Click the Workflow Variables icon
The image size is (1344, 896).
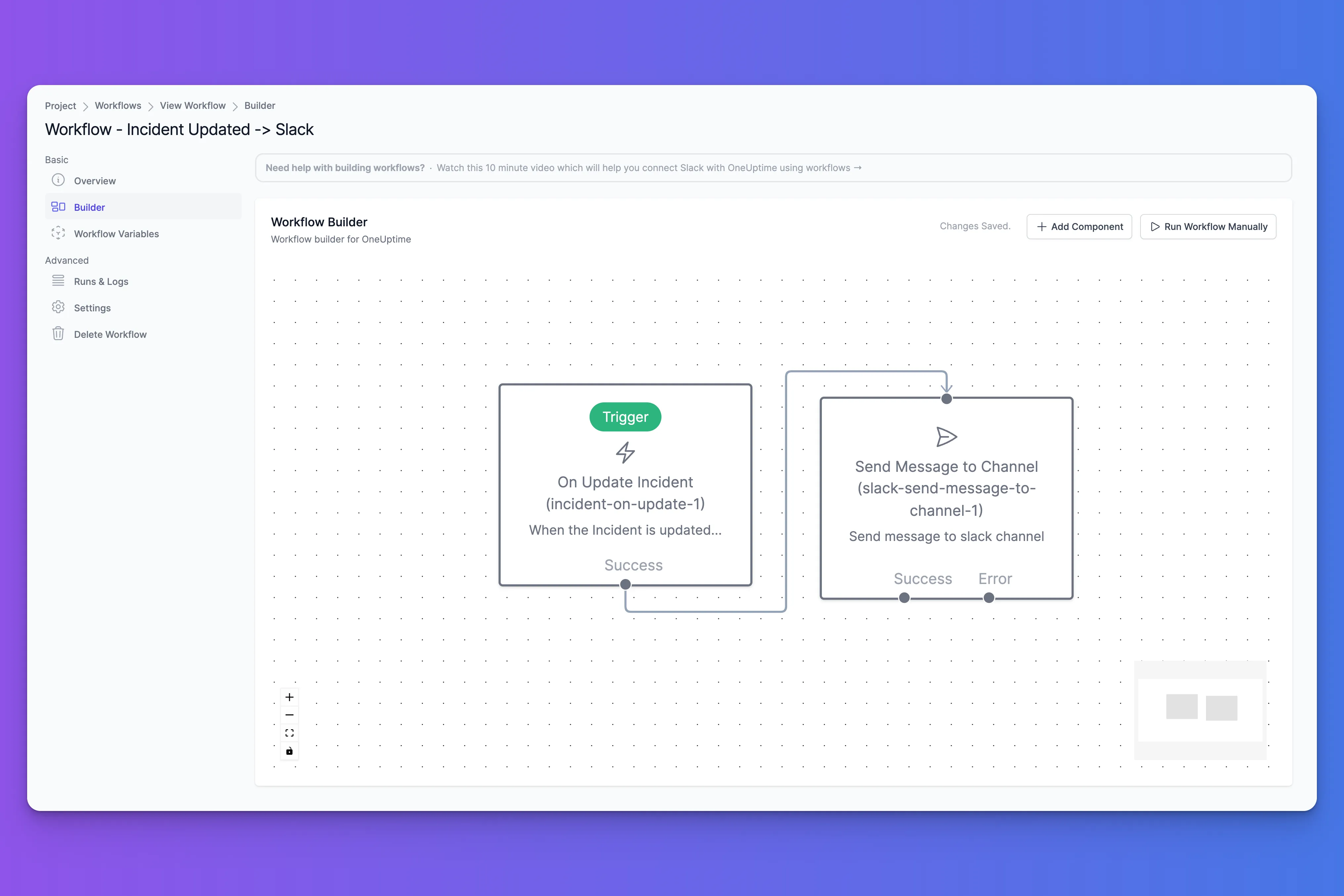click(58, 233)
